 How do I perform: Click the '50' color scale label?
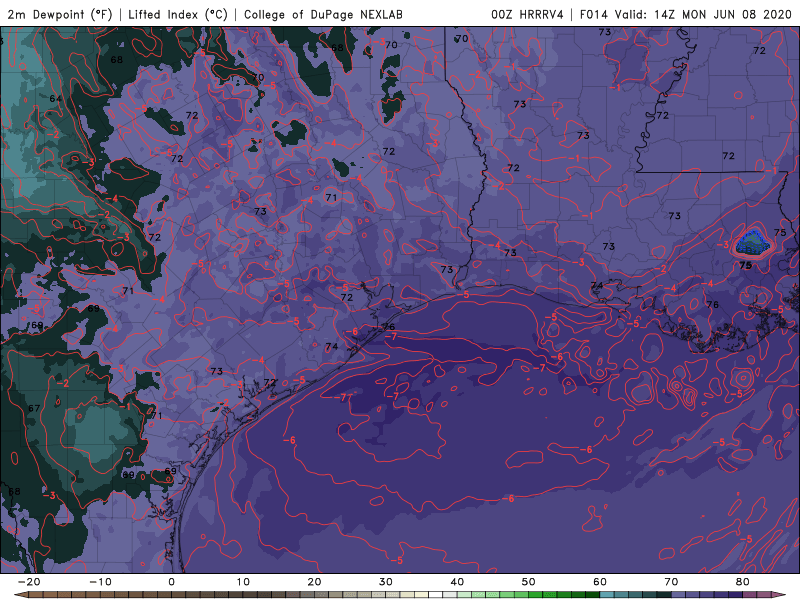click(x=529, y=582)
